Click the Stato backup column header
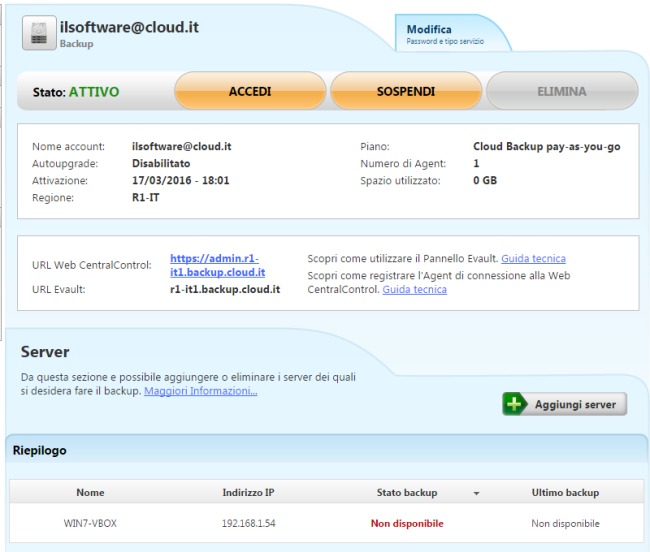The width and height of the screenshot is (650, 552). click(x=407, y=492)
